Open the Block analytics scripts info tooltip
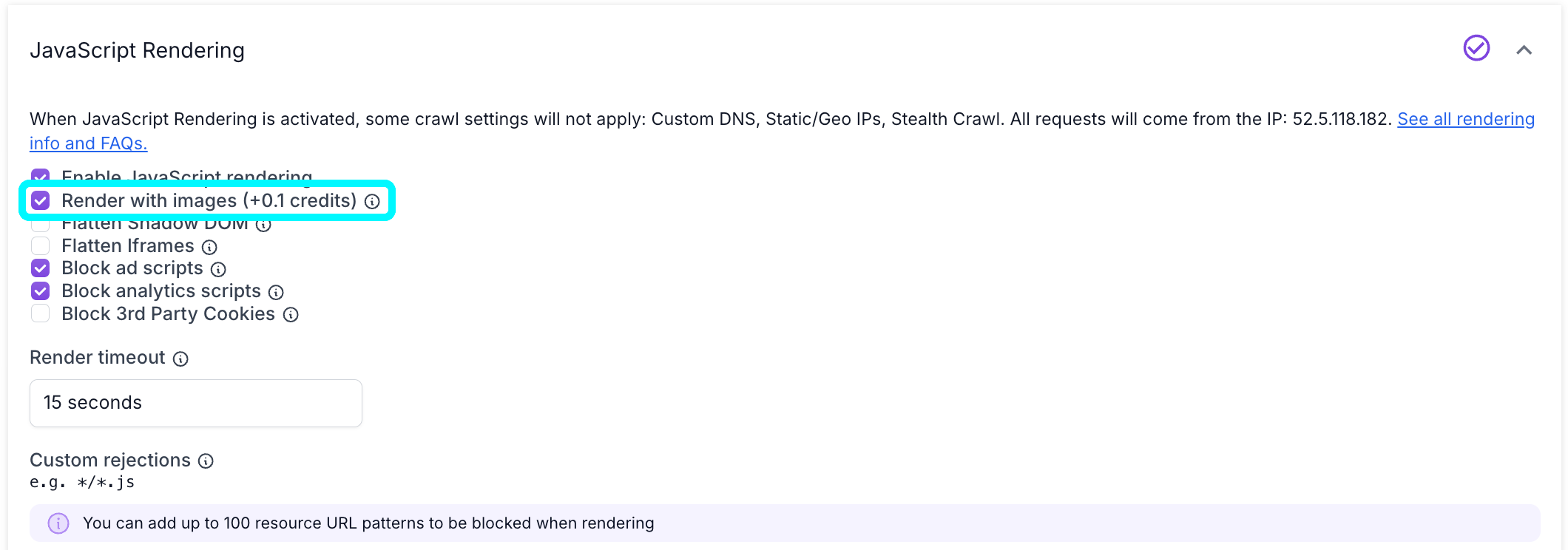This screenshot has width=1568, height=550. coord(276,292)
